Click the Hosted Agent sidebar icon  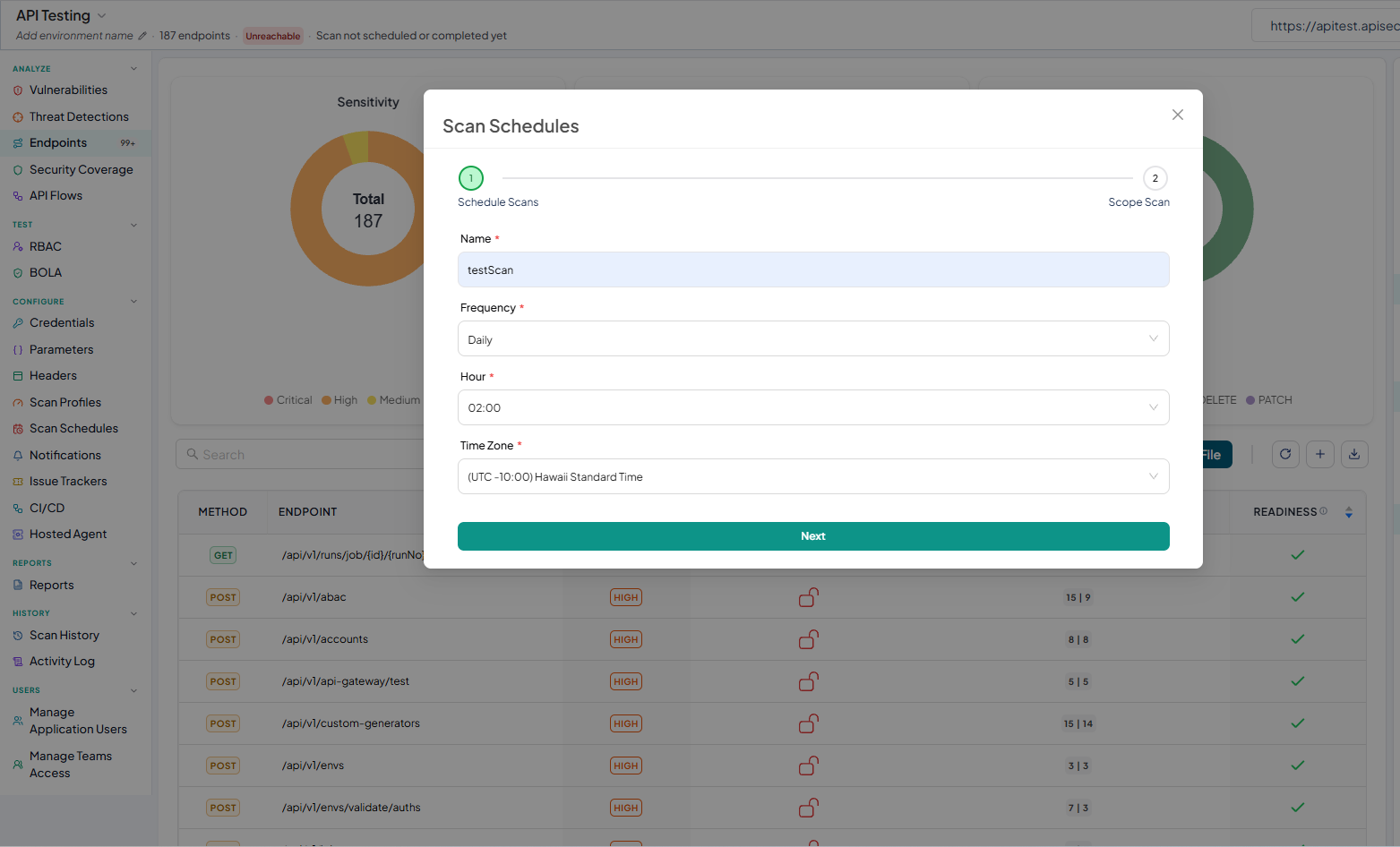tap(18, 535)
